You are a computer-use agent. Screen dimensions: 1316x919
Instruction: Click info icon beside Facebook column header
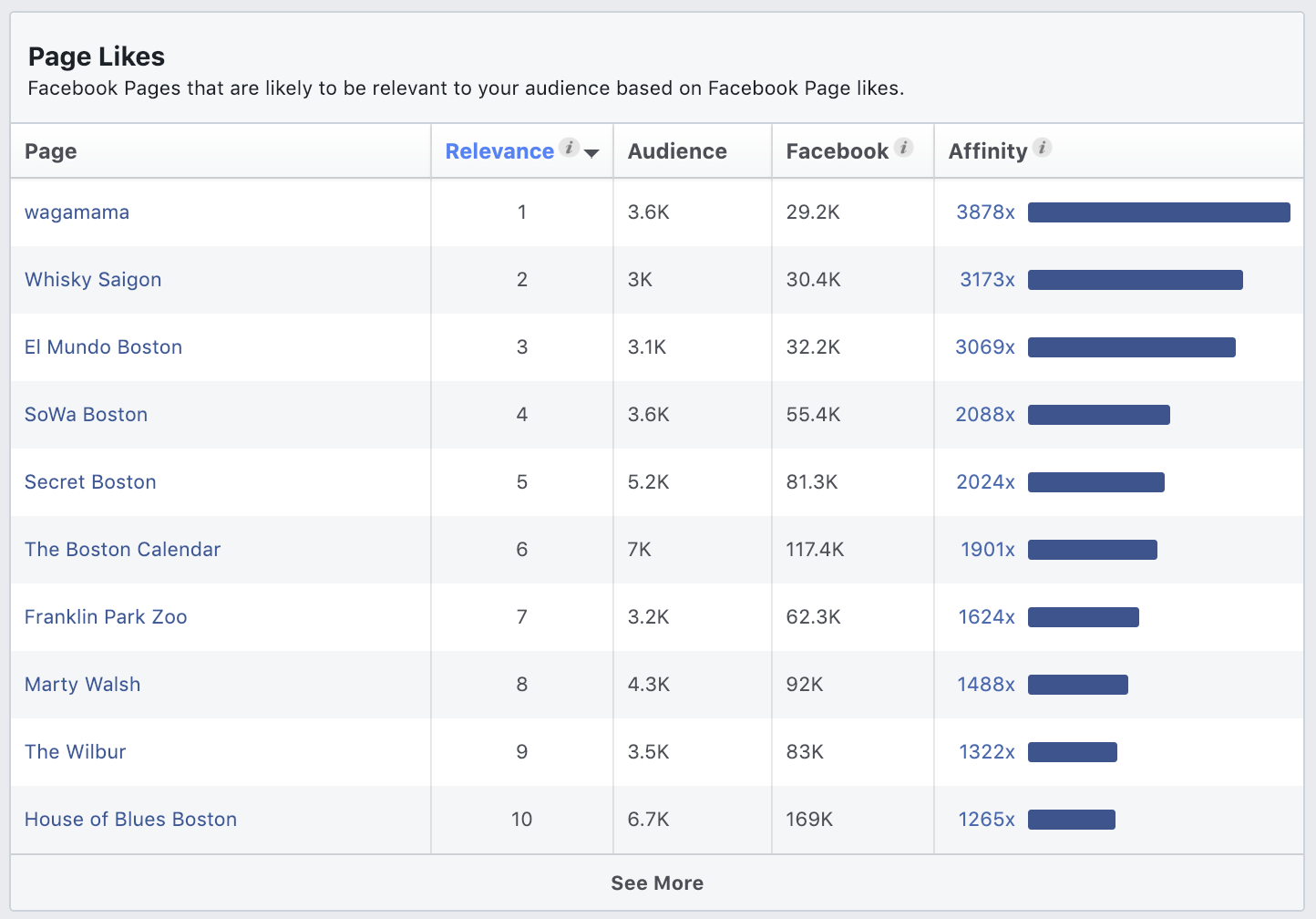903,148
